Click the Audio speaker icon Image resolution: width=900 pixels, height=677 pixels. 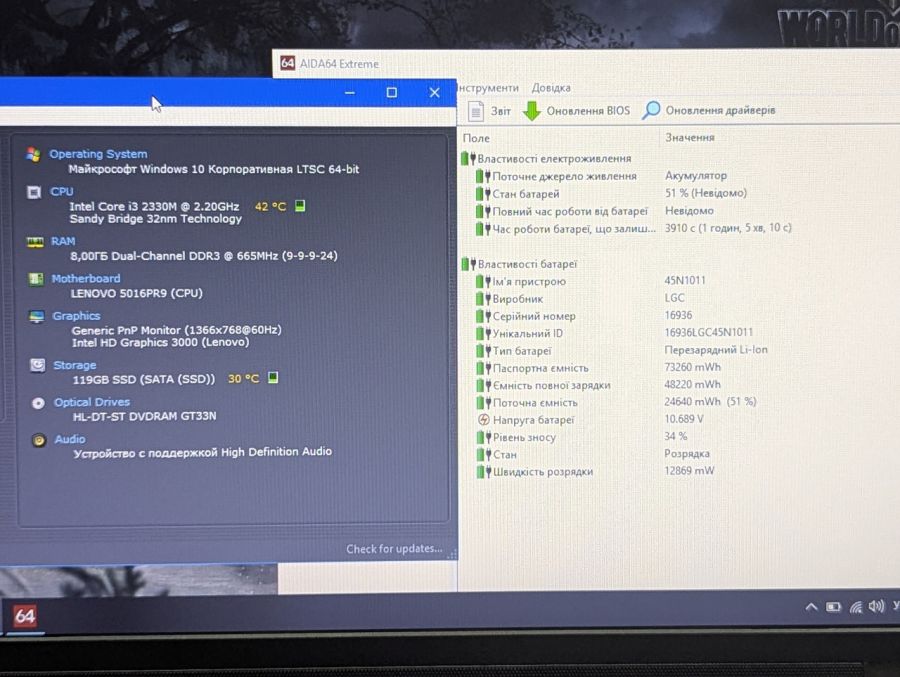point(38,440)
